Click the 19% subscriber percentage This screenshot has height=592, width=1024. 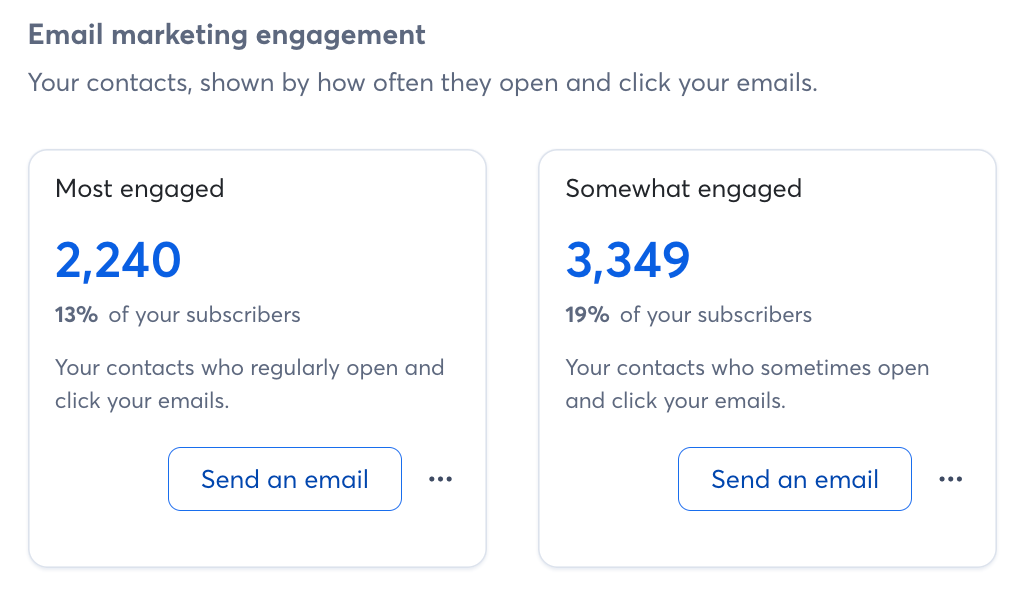pyautogui.click(x=587, y=315)
